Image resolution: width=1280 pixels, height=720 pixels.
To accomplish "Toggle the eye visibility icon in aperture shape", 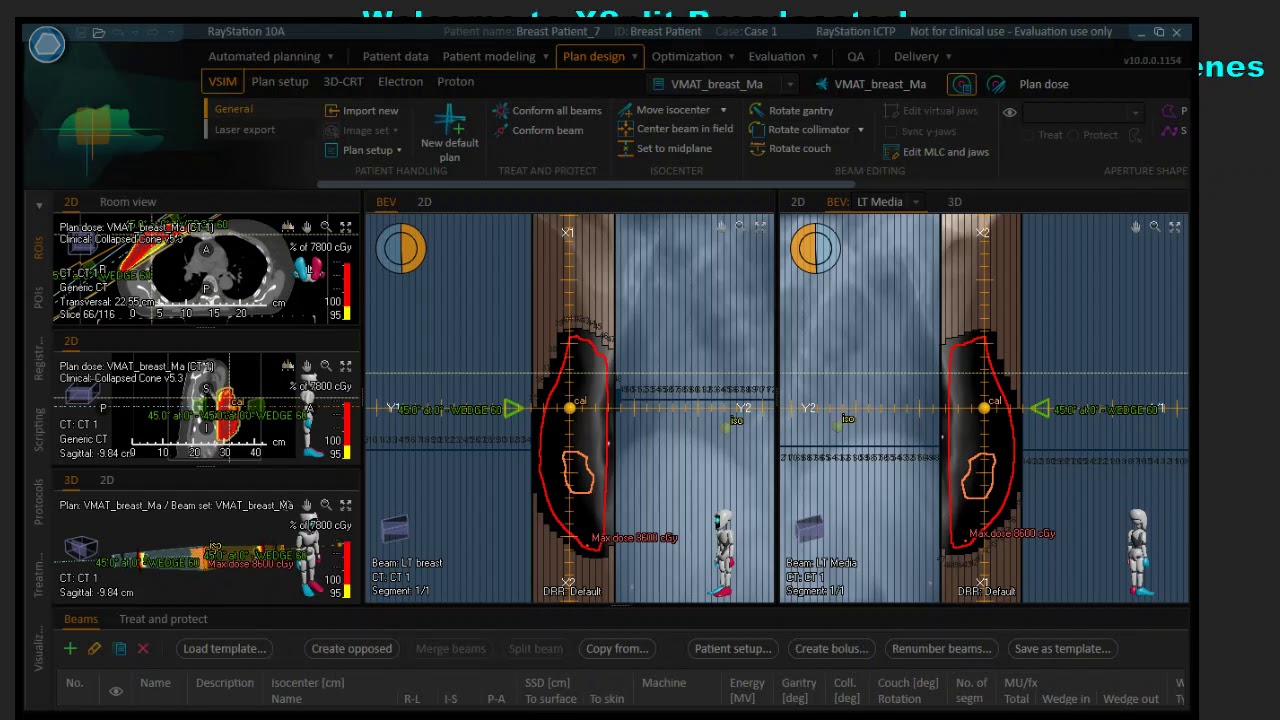I will [x=1010, y=112].
